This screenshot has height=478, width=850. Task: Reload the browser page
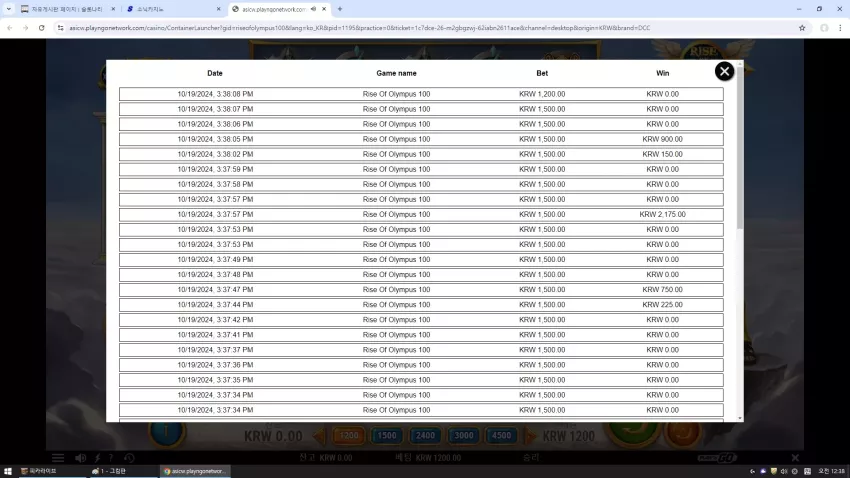pos(41,28)
